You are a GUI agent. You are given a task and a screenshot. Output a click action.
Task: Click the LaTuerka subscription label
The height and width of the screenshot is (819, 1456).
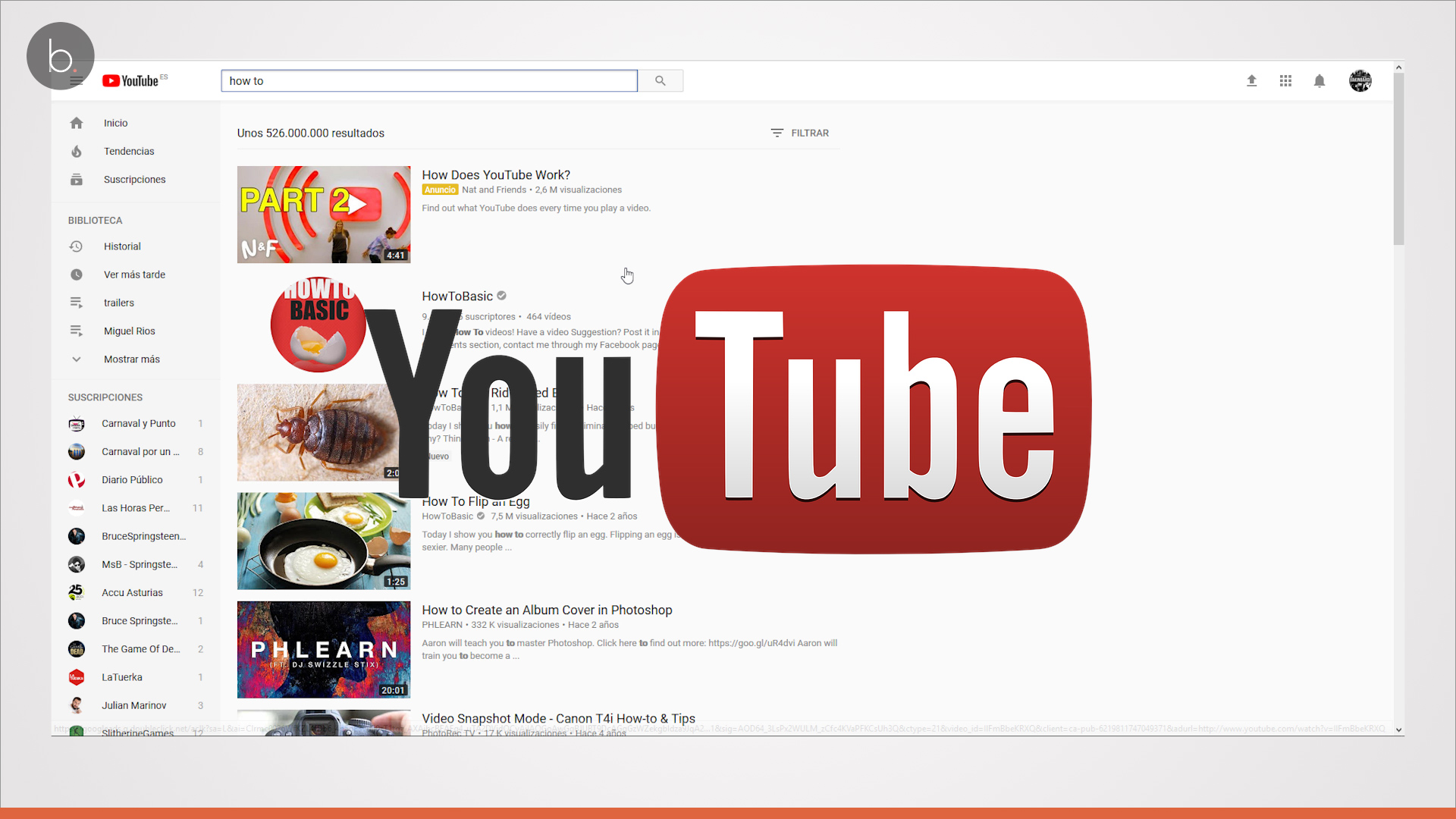(x=122, y=677)
